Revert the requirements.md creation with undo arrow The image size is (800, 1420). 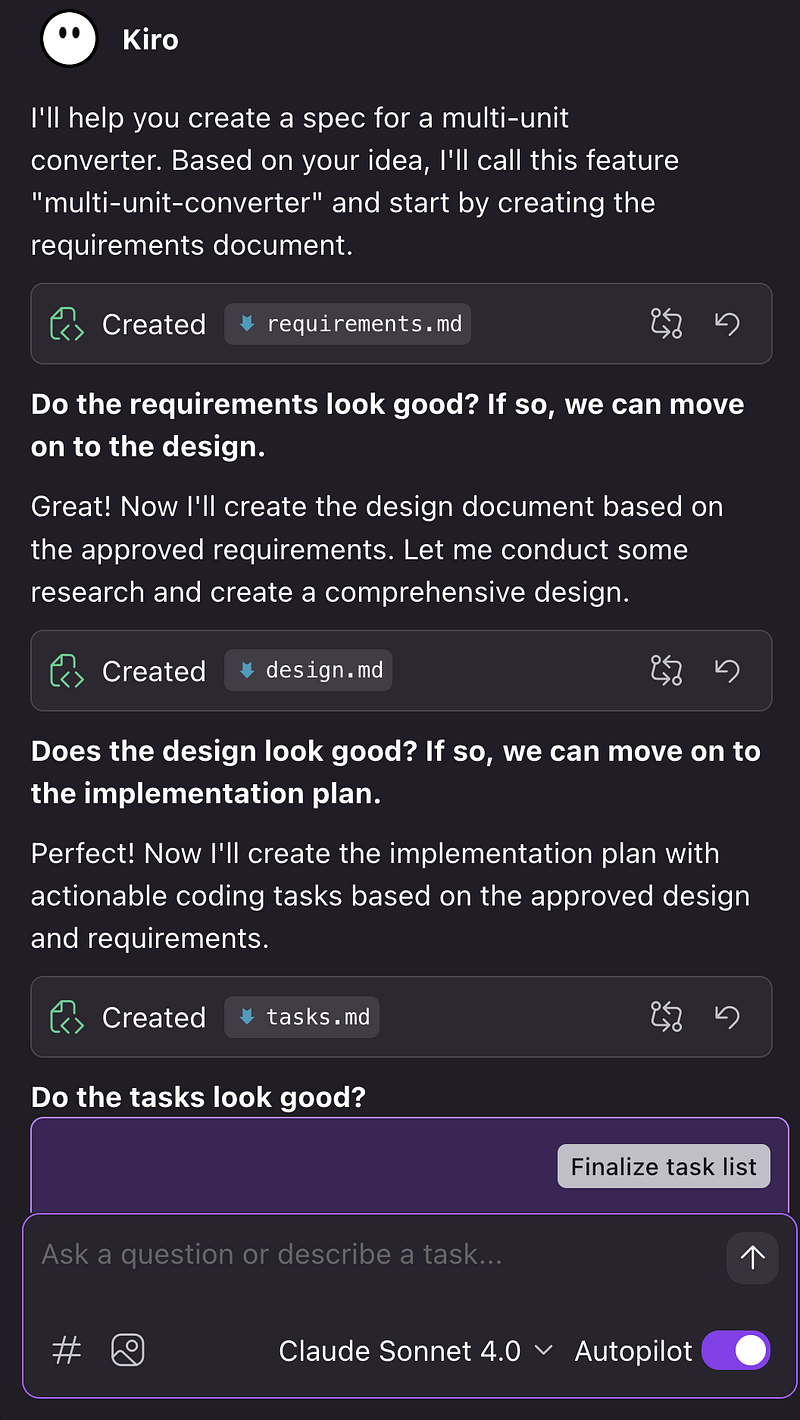(x=727, y=323)
